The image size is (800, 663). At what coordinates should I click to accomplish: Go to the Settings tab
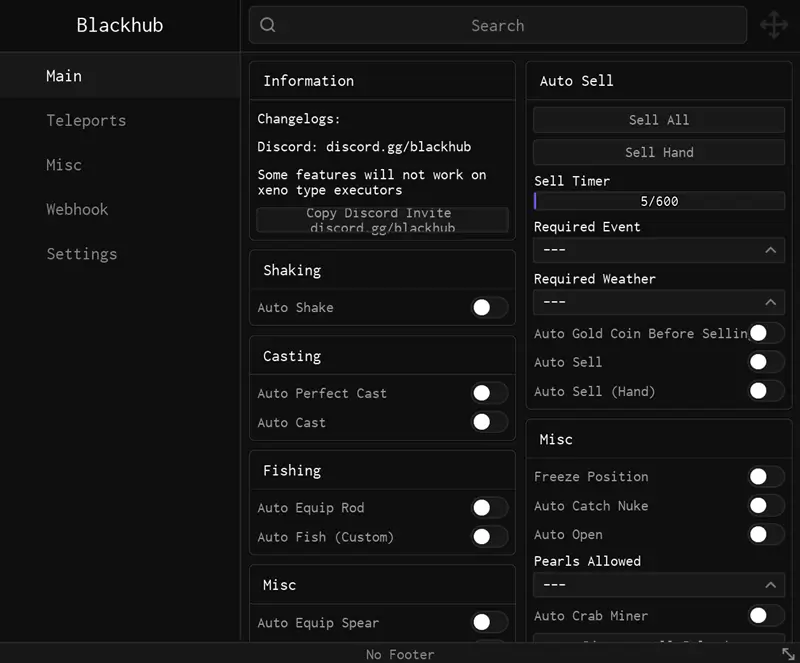point(120,254)
